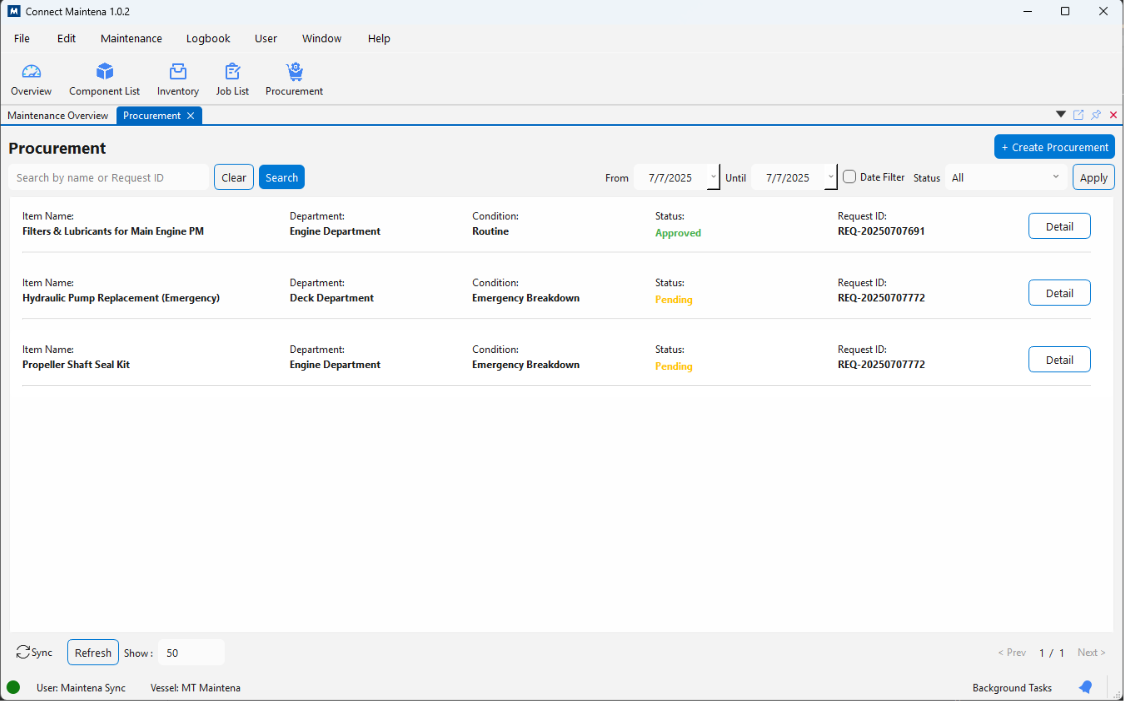Image resolution: width=1125 pixels, height=704 pixels.
Task: Open the Component List toolbar icon
Action: click(105, 79)
